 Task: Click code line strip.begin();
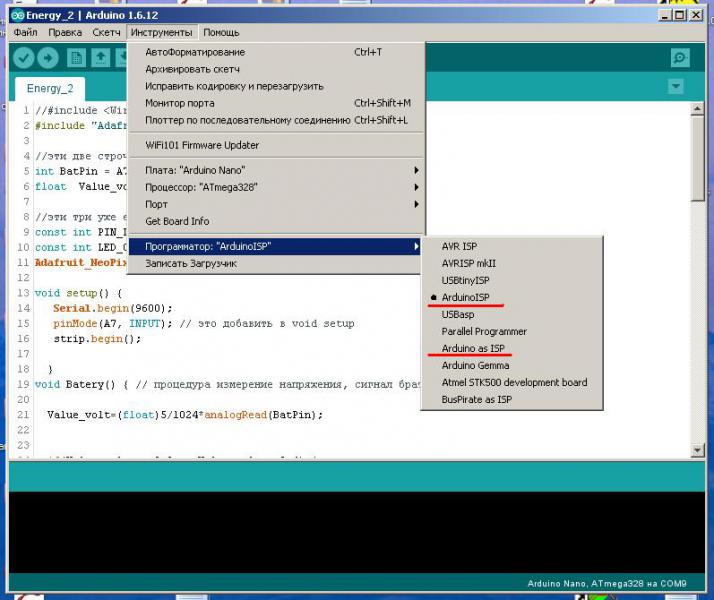97,339
